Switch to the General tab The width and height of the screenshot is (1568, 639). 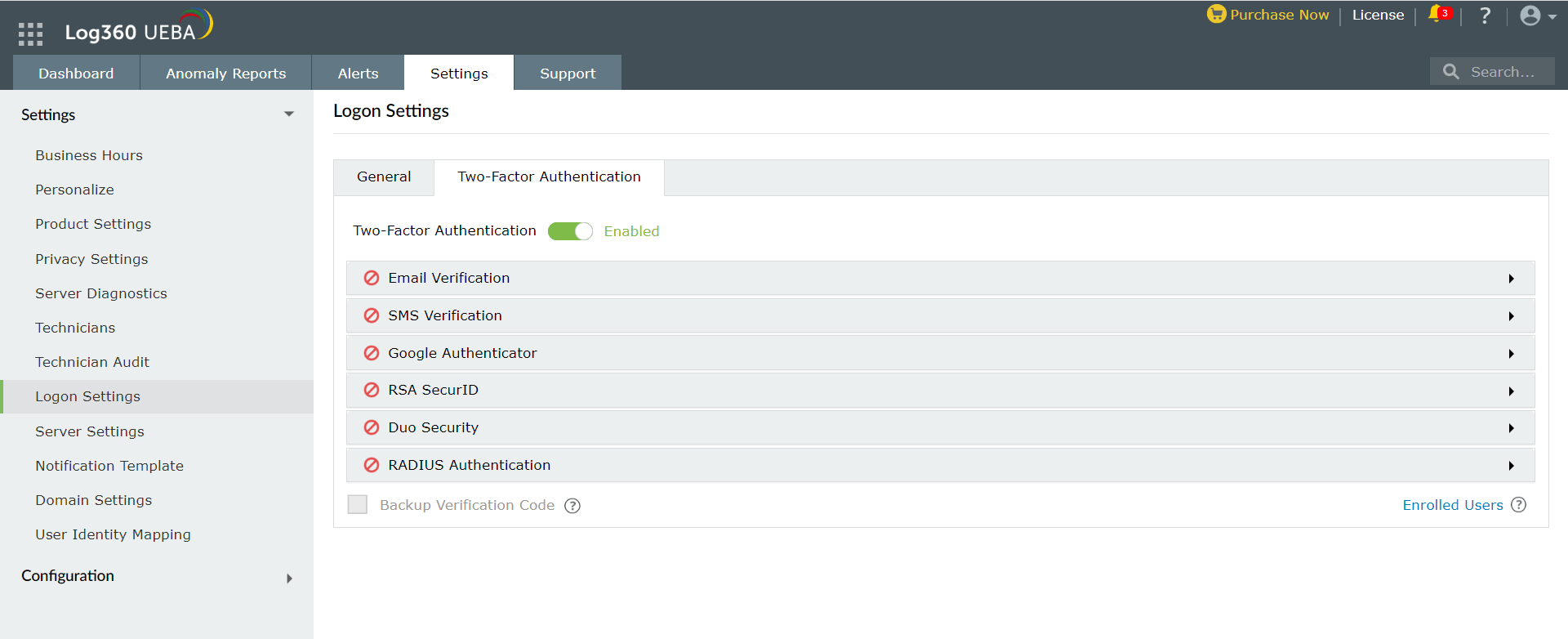coord(384,177)
